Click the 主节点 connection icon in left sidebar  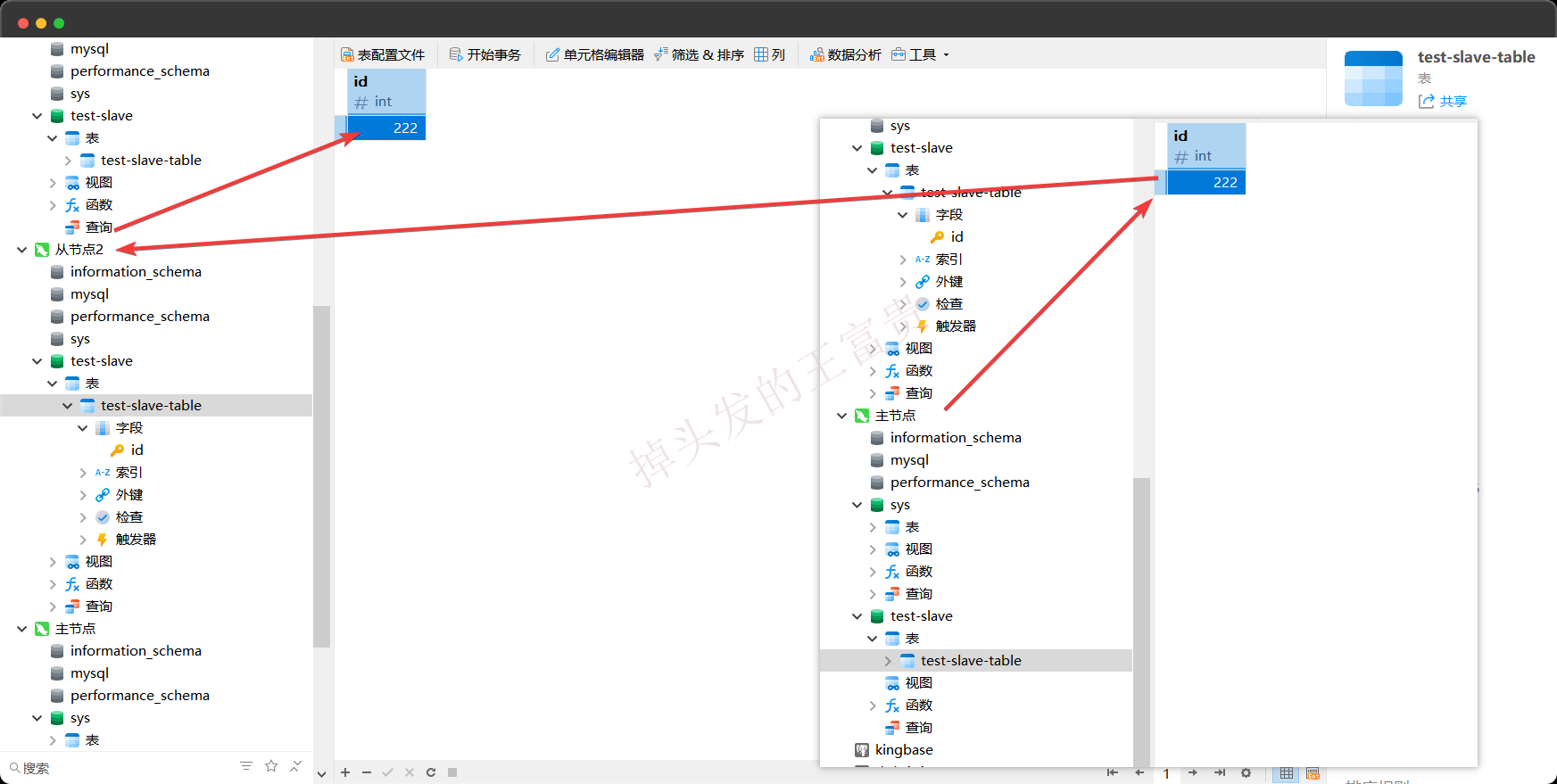(42, 629)
